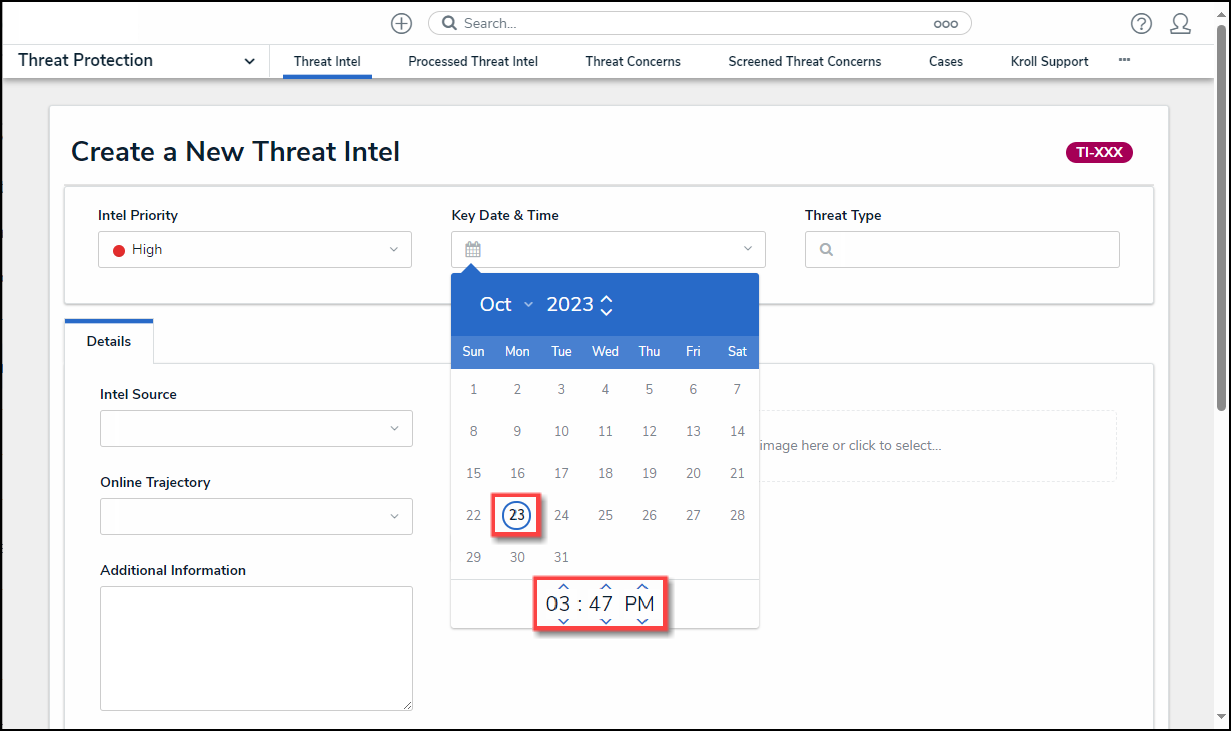Click the calendar icon in Key Date field
Viewport: 1231px width, 731px height.
pos(473,249)
